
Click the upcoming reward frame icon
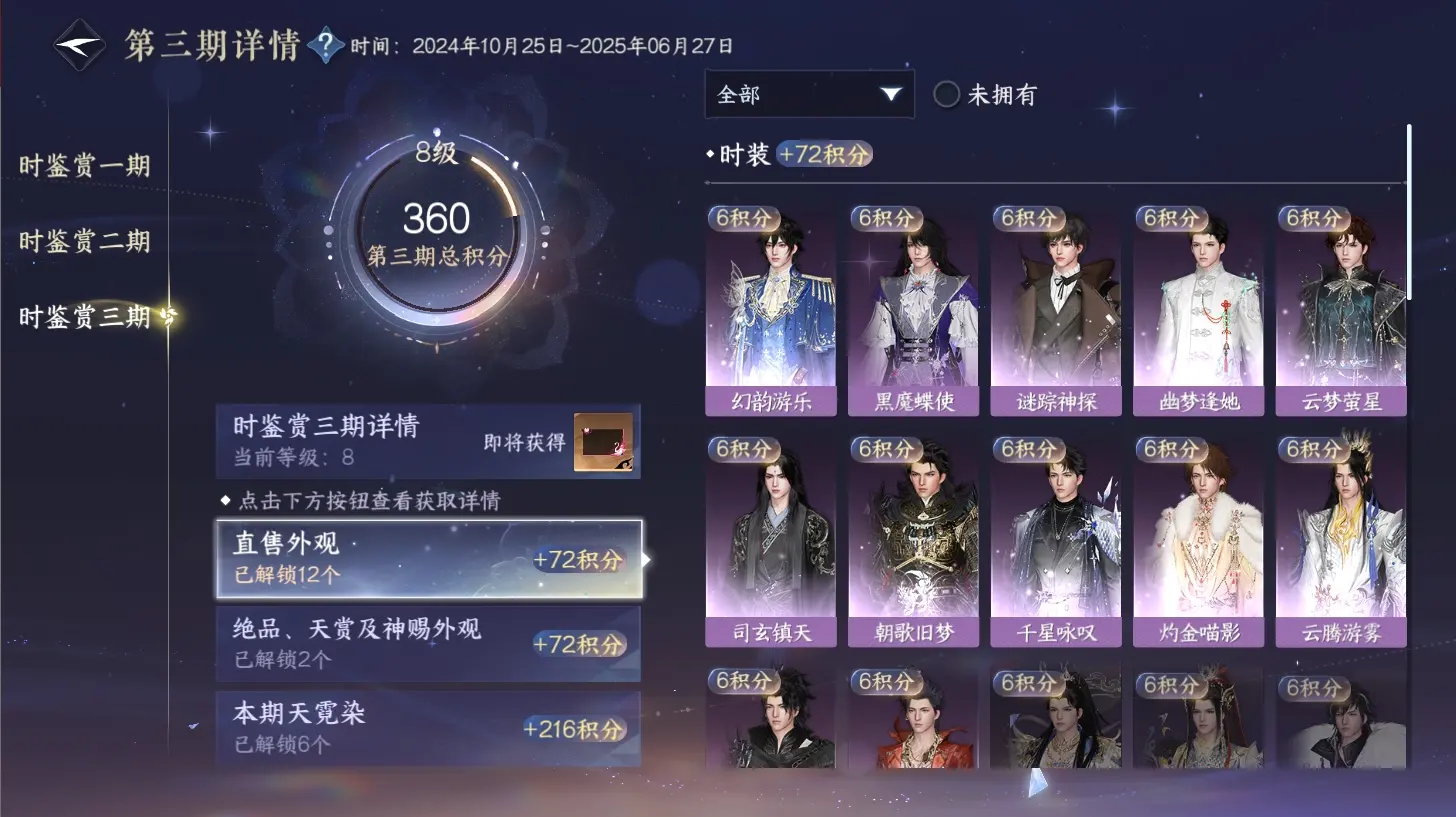click(603, 442)
